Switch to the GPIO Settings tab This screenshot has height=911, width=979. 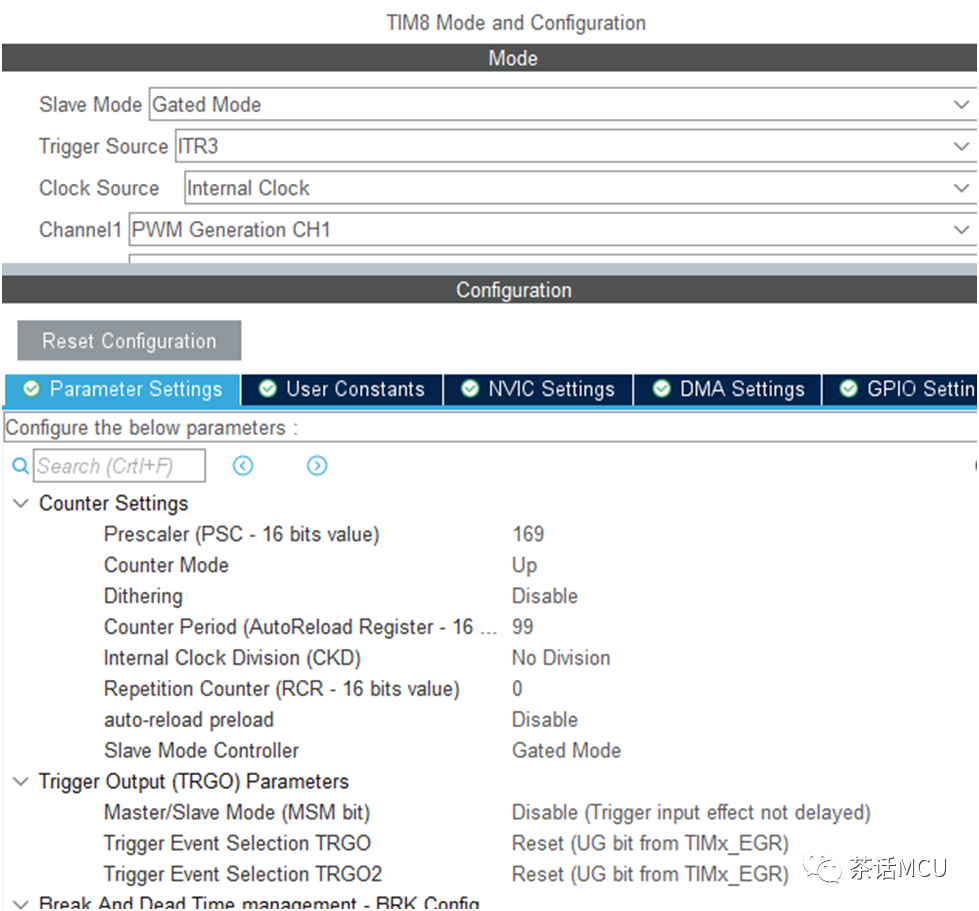pyautogui.click(x=900, y=390)
